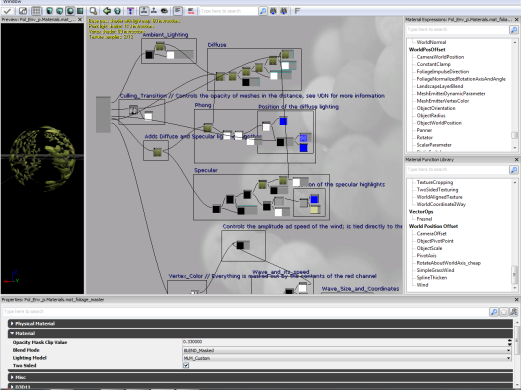Select the WorldPosOffset category header
This screenshot has width=523, height=390.
click(x=427, y=50)
